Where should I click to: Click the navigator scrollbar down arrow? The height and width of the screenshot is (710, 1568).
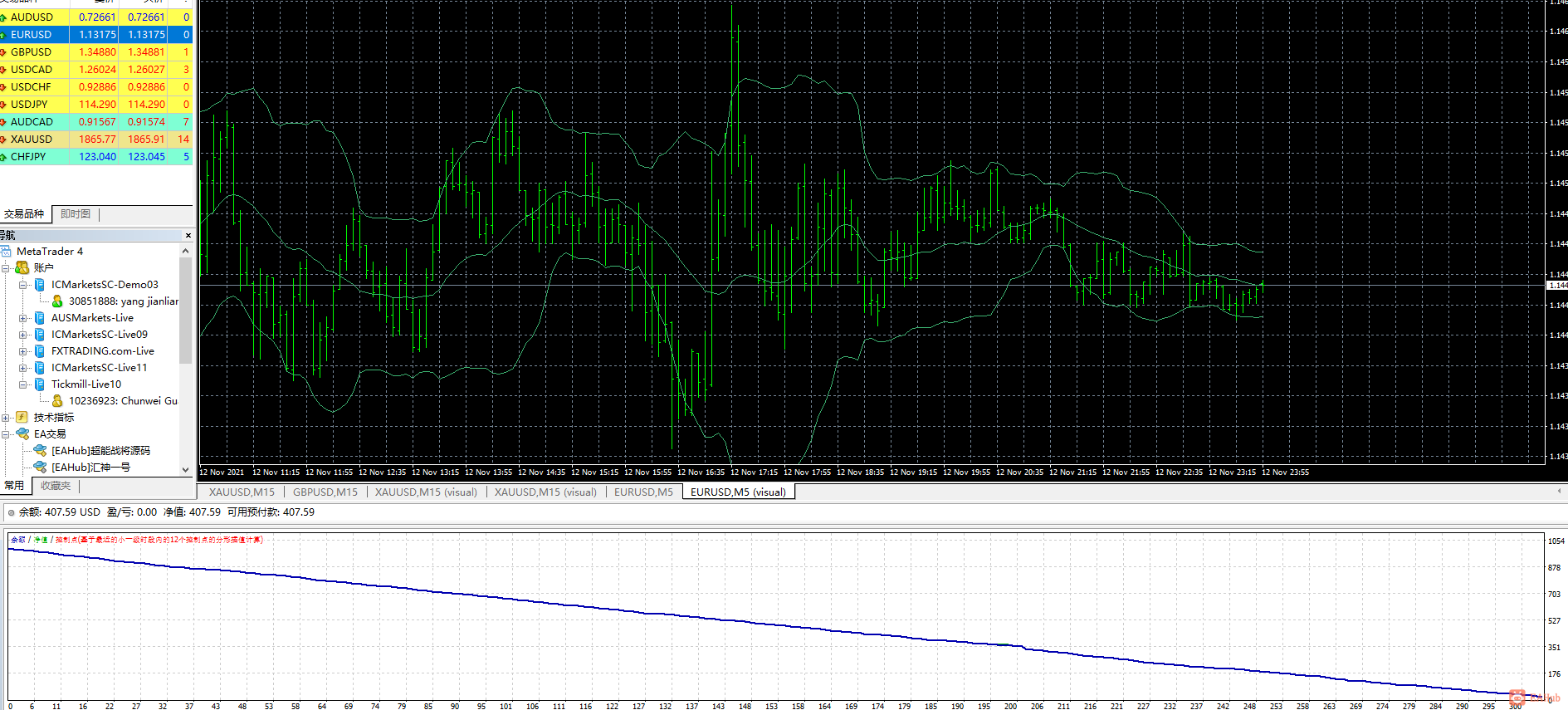tap(185, 470)
